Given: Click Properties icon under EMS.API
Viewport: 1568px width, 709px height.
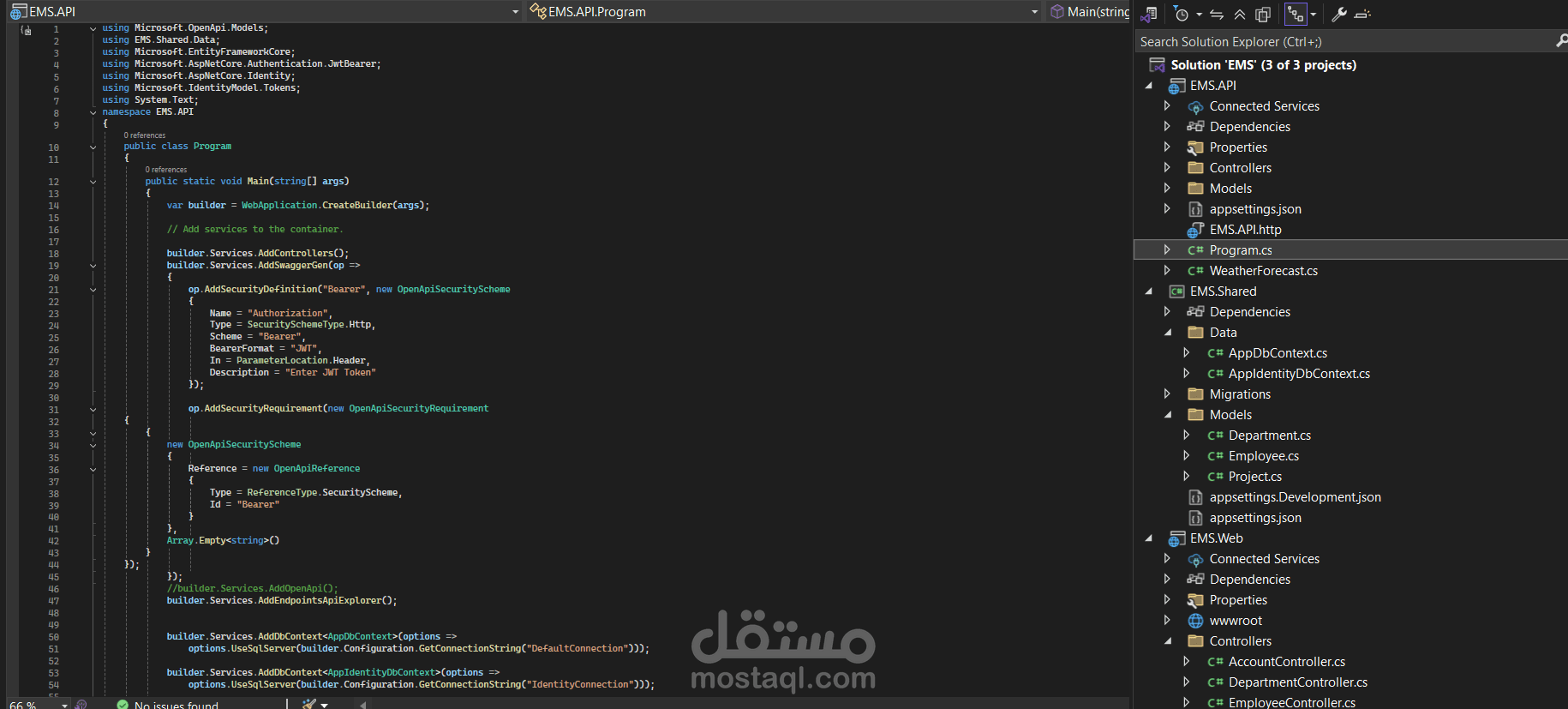Looking at the screenshot, I should tap(1195, 147).
